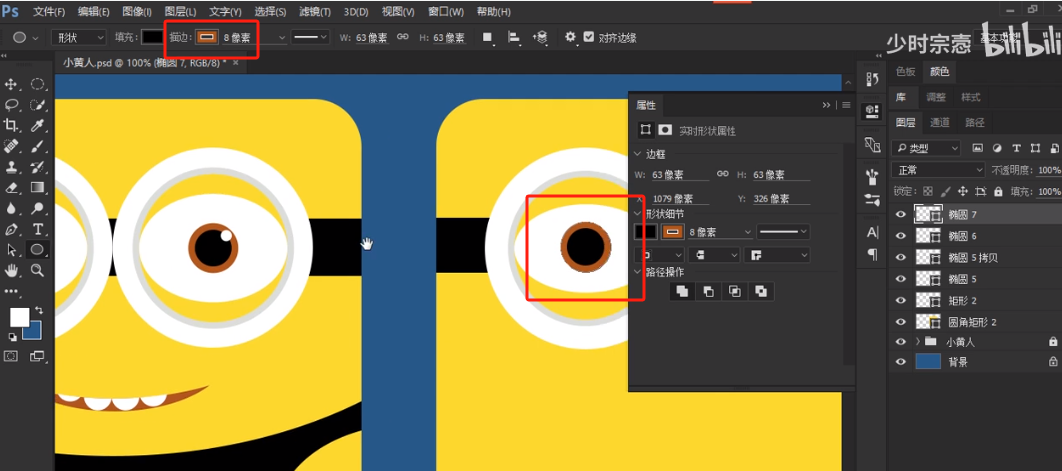1062x471 pixels.
Task: Select the Zoom tool
Action: pos(38,270)
